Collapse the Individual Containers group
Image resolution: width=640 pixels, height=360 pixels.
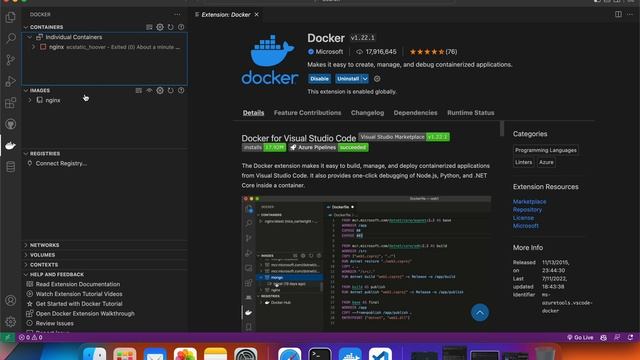(x=29, y=37)
